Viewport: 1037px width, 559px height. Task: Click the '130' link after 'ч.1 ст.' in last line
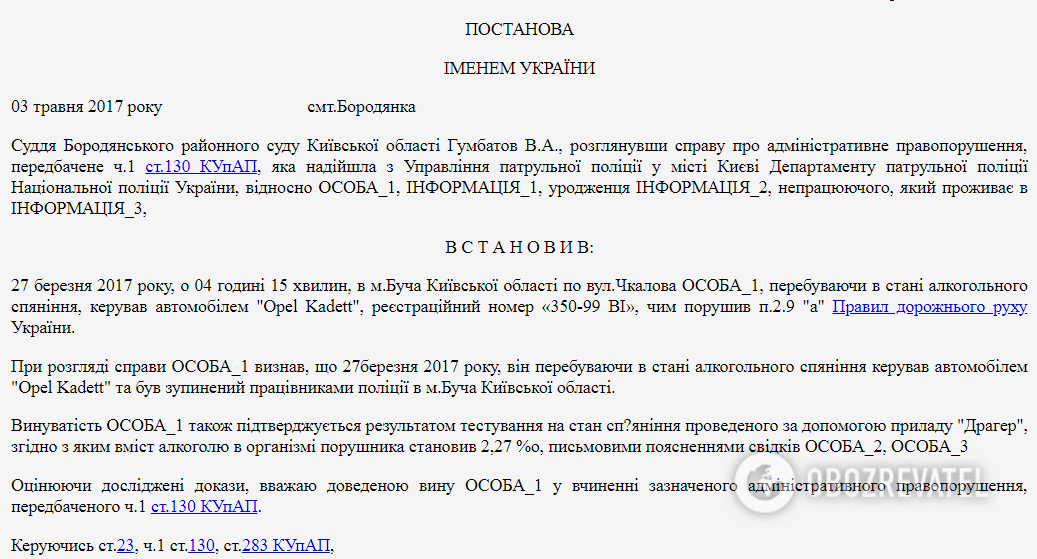202,546
